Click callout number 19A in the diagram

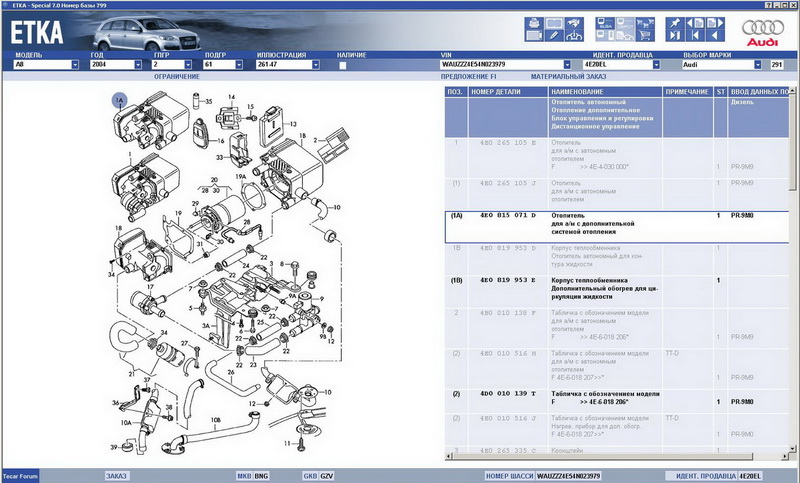pyautogui.click(x=241, y=176)
